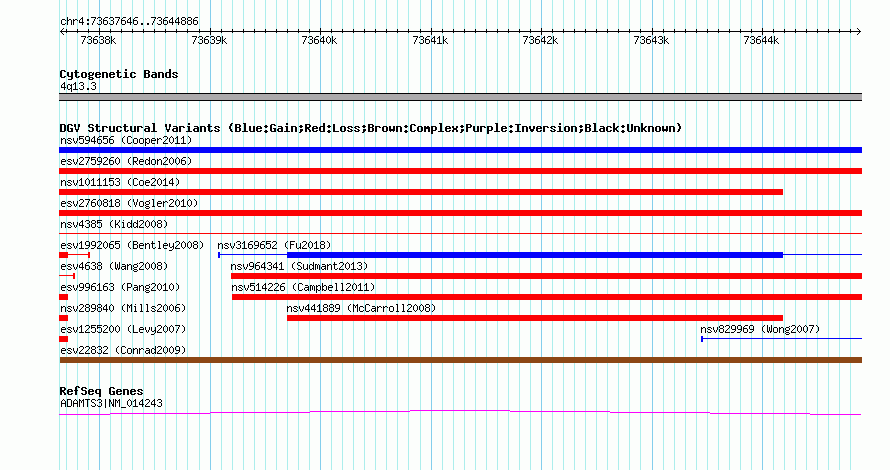This screenshot has width=890, height=470.
Task: Click the DGV Structural Variants track title
Action: (370, 128)
